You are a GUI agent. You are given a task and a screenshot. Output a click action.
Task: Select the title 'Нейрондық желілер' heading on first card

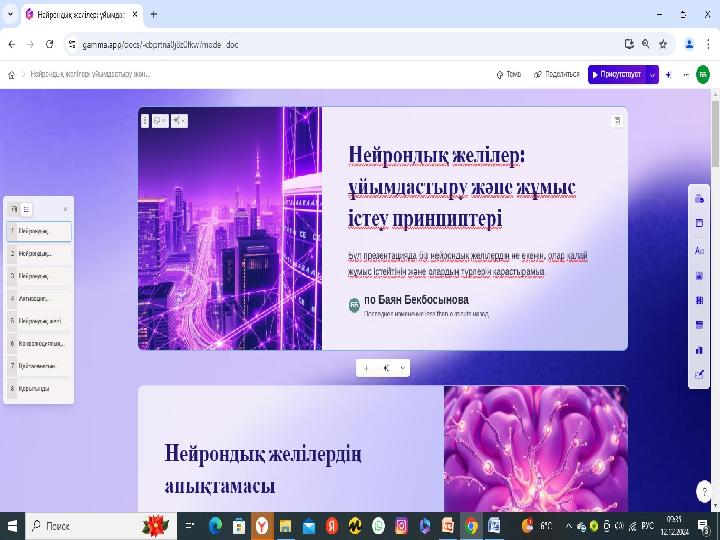462,187
